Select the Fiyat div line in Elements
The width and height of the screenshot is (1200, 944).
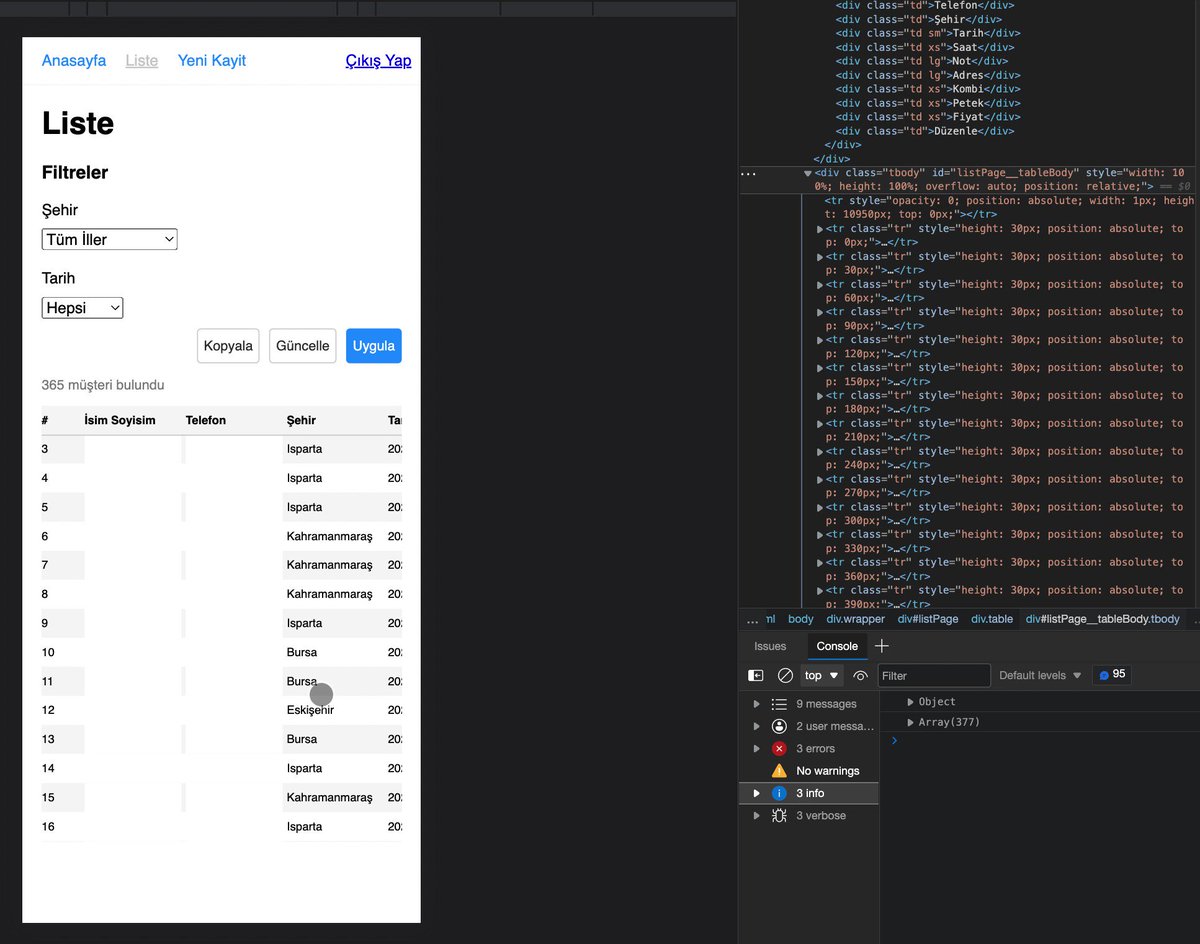coord(928,117)
